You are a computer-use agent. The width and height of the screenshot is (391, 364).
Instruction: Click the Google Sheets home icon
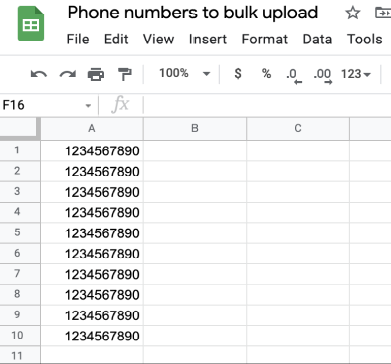tap(31, 24)
